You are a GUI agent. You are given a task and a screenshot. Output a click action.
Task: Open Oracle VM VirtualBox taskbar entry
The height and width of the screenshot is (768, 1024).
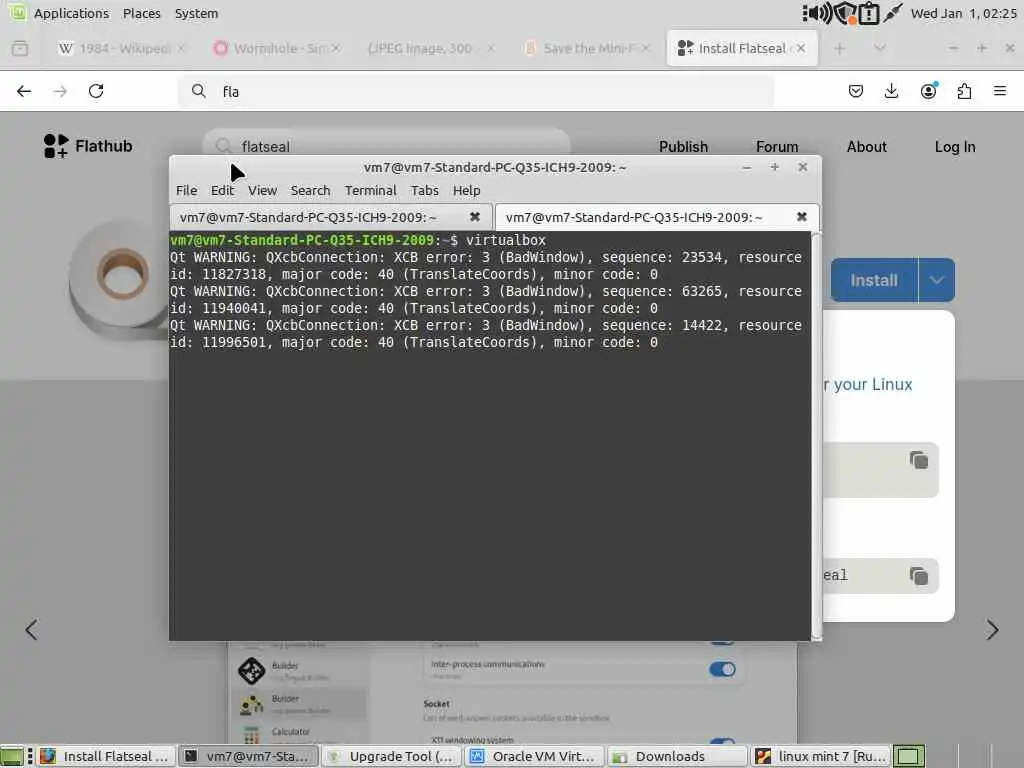pos(535,756)
